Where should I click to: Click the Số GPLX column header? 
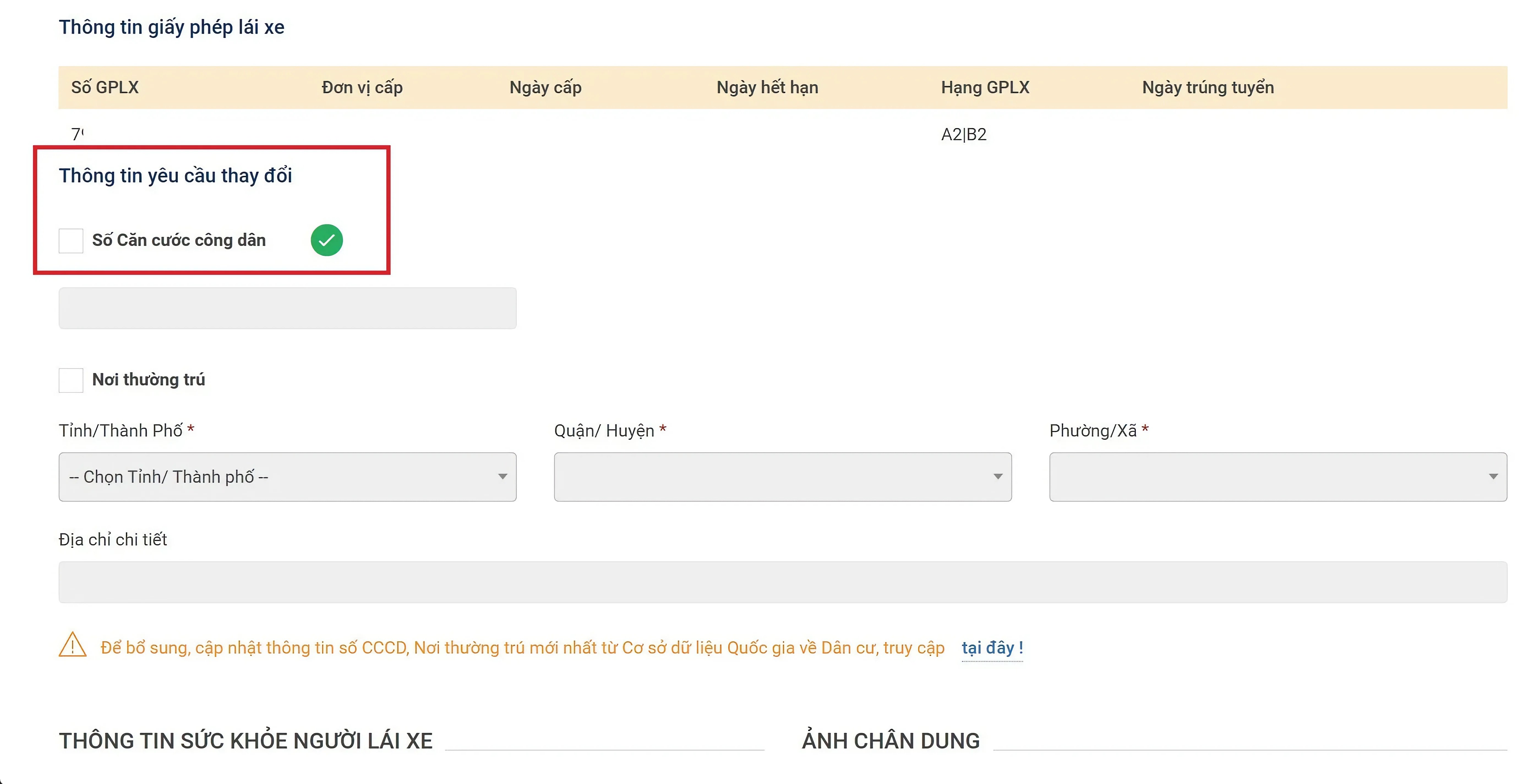click(x=105, y=88)
